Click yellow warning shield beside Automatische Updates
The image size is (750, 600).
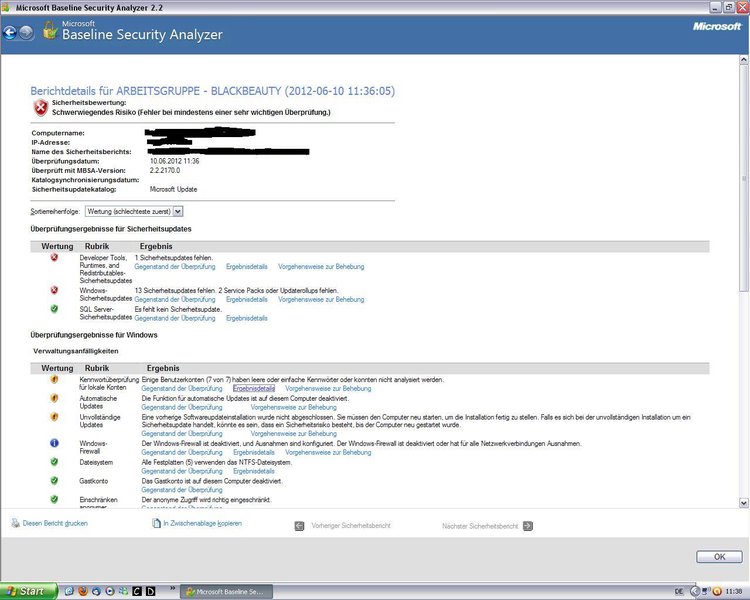(54, 398)
